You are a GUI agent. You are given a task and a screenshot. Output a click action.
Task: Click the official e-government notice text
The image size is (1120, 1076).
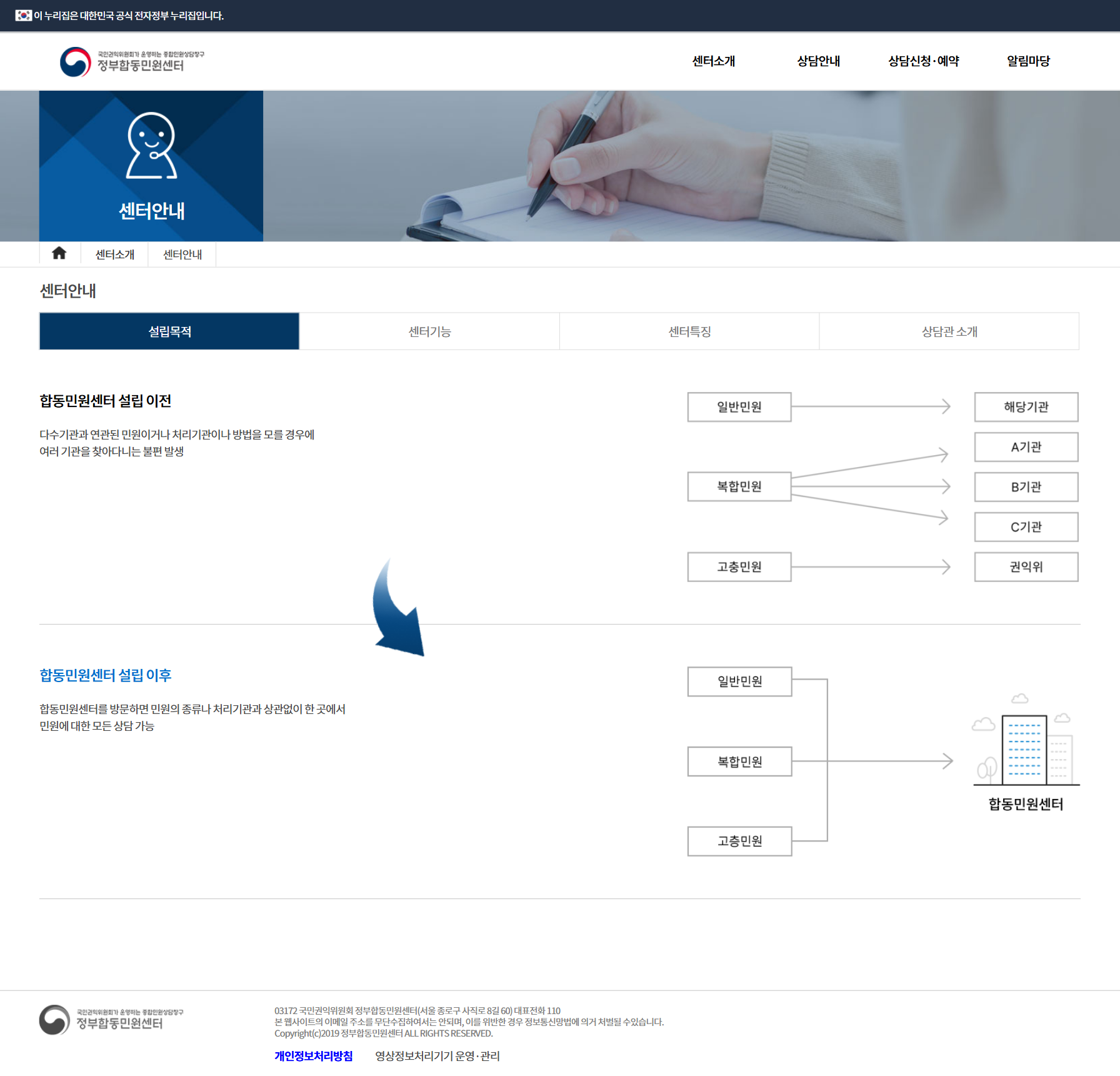[x=129, y=16]
